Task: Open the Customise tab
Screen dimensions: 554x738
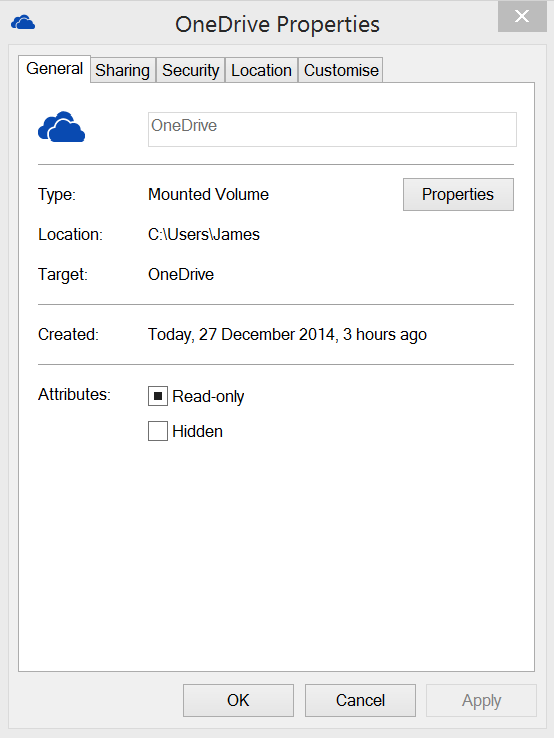Action: click(341, 70)
